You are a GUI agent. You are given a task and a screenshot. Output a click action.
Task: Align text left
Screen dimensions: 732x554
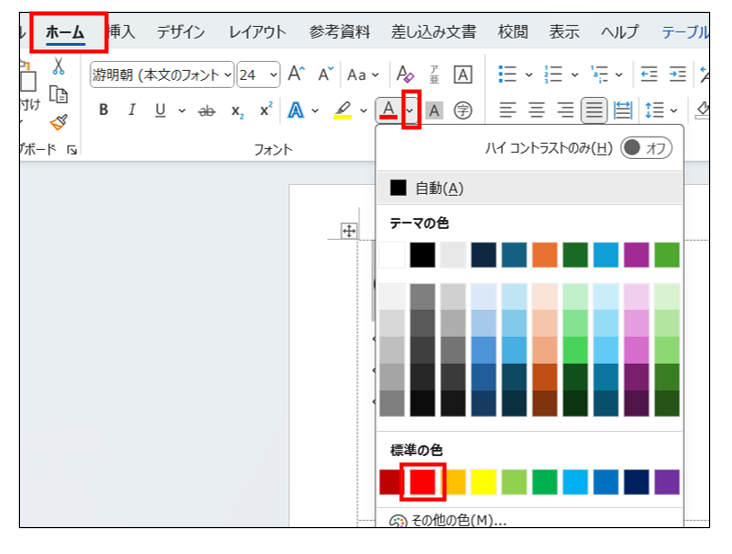click(x=507, y=111)
